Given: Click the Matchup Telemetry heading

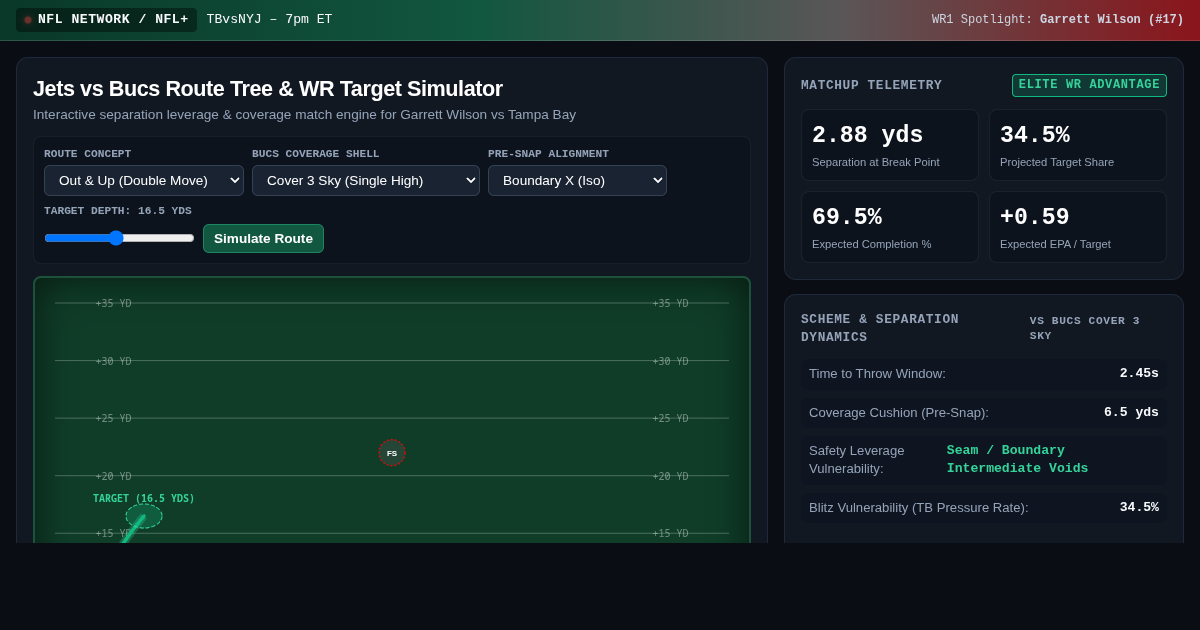Looking at the screenshot, I should [871, 85].
